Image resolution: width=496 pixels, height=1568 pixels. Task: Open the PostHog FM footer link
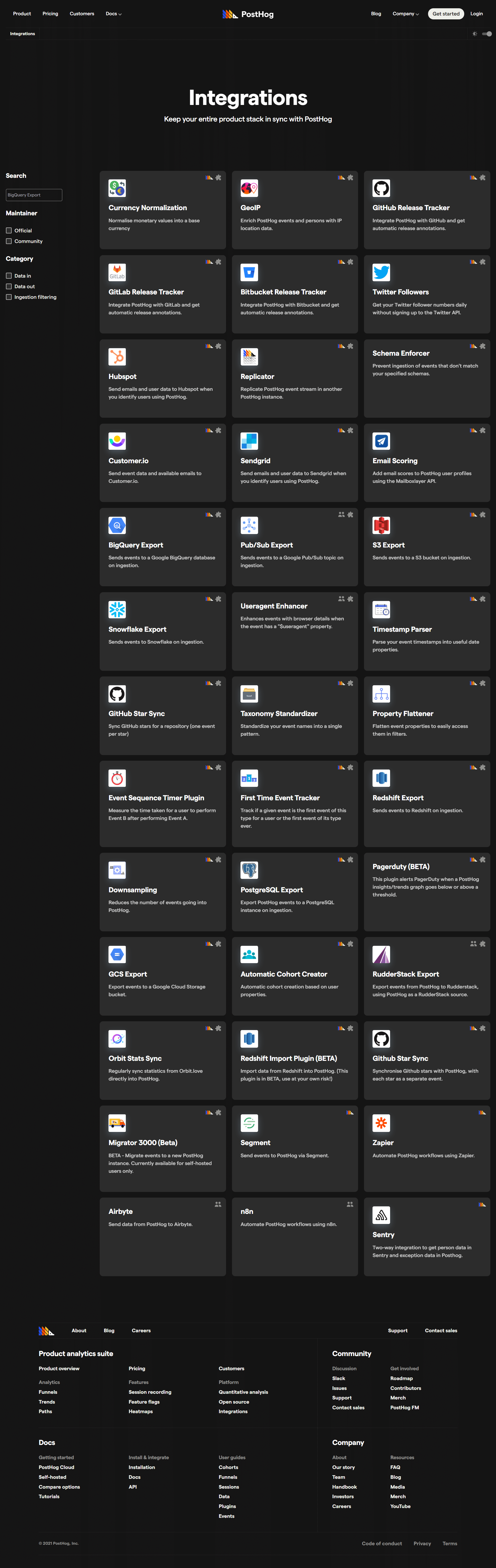coord(405,1407)
